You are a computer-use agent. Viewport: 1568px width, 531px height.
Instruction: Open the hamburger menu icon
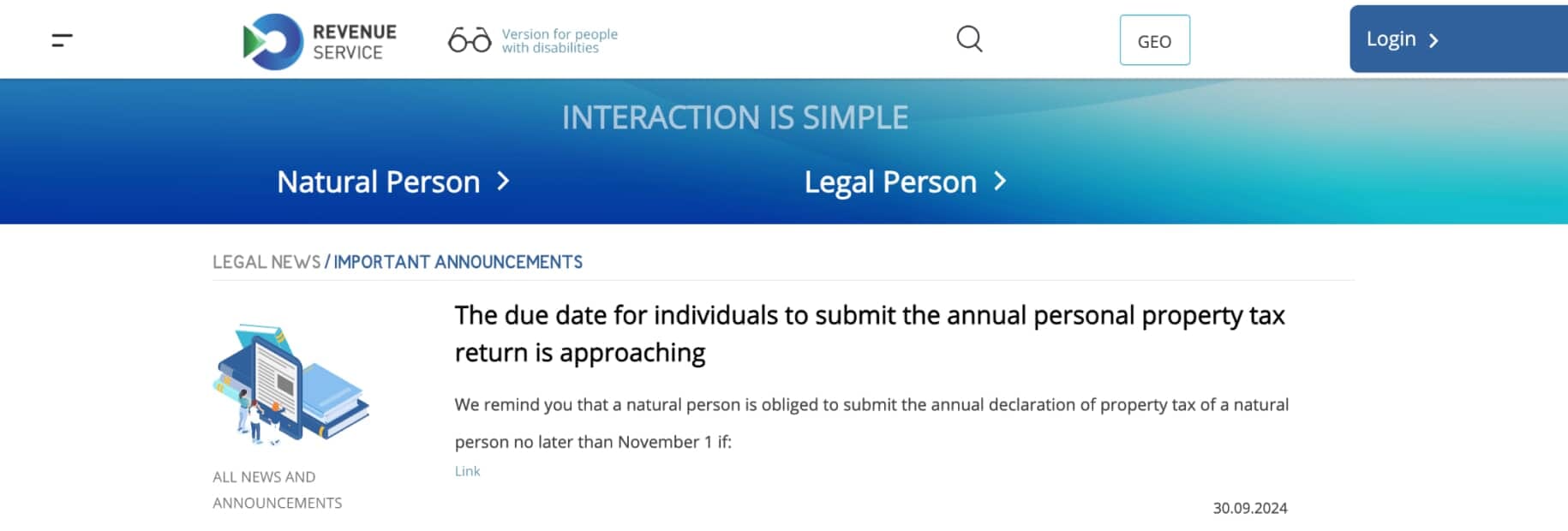62,40
